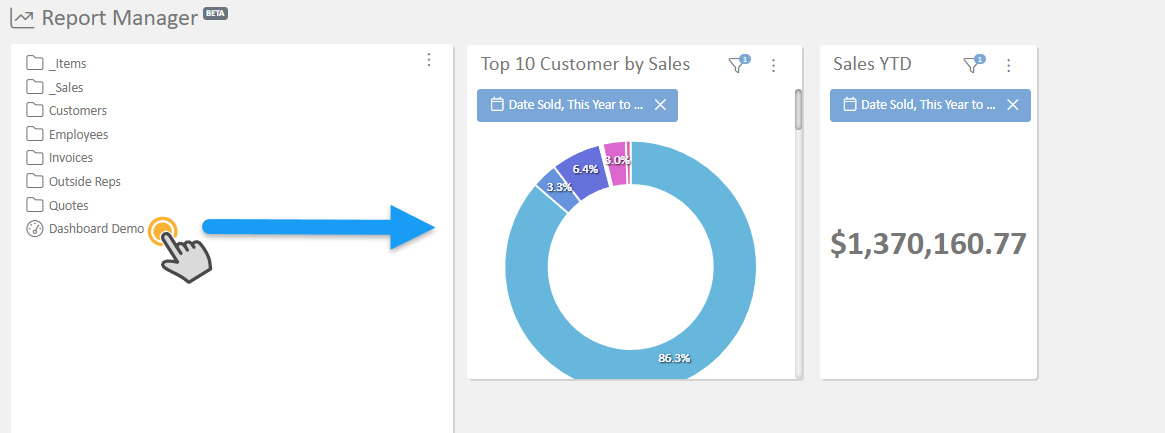This screenshot has height=433, width=1165.
Task: Open the Outside Reps folder
Action: (x=84, y=182)
